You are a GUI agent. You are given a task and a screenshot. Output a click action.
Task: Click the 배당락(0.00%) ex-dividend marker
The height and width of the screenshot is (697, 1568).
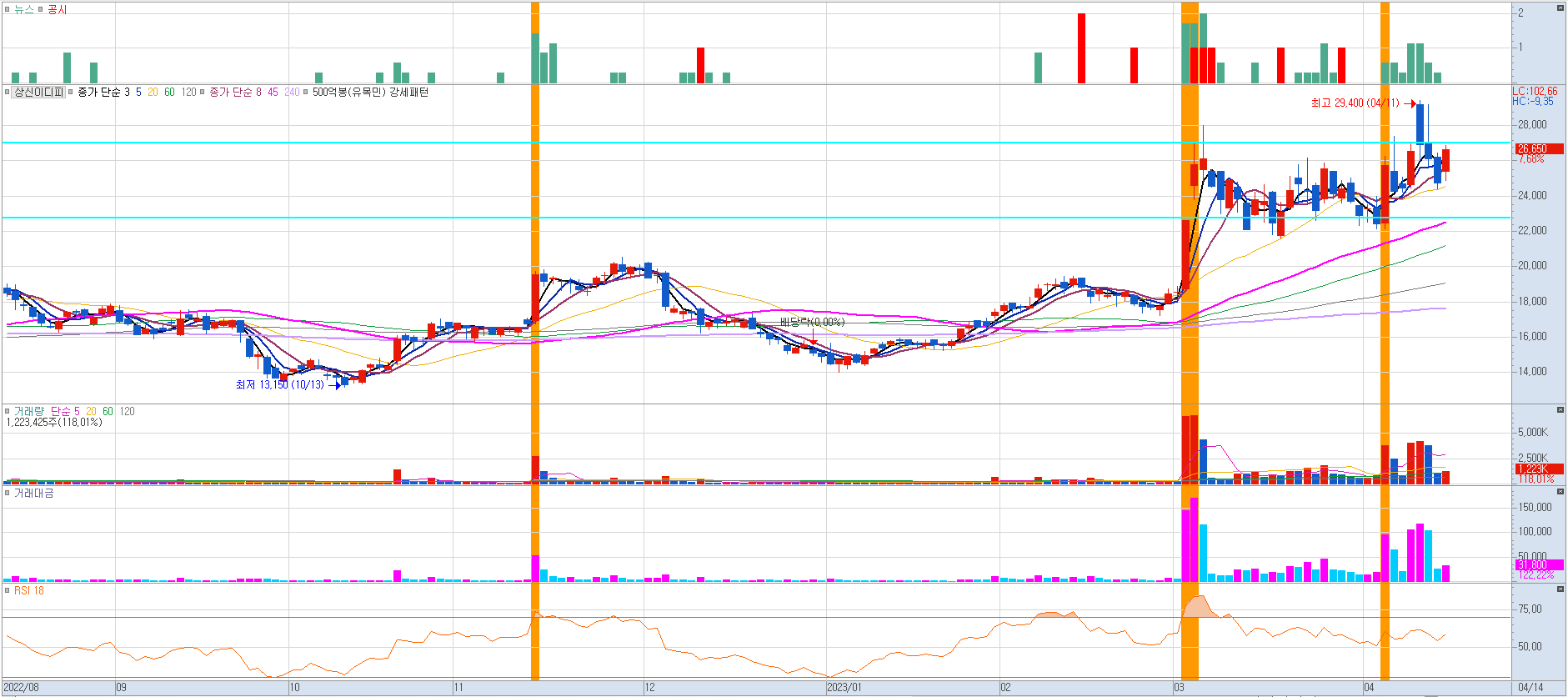812,322
